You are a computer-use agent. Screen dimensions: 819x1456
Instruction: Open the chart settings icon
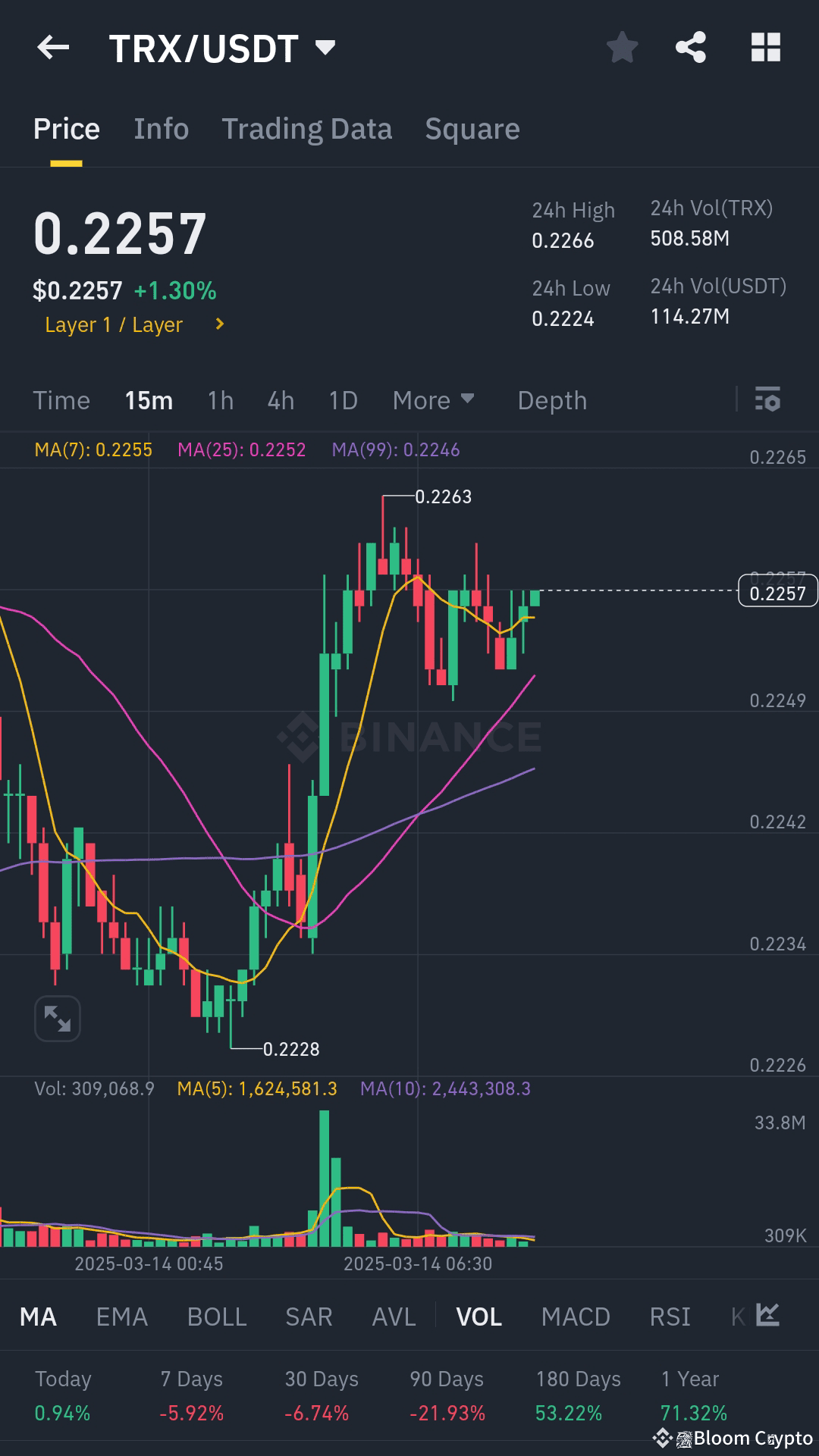coord(767,399)
